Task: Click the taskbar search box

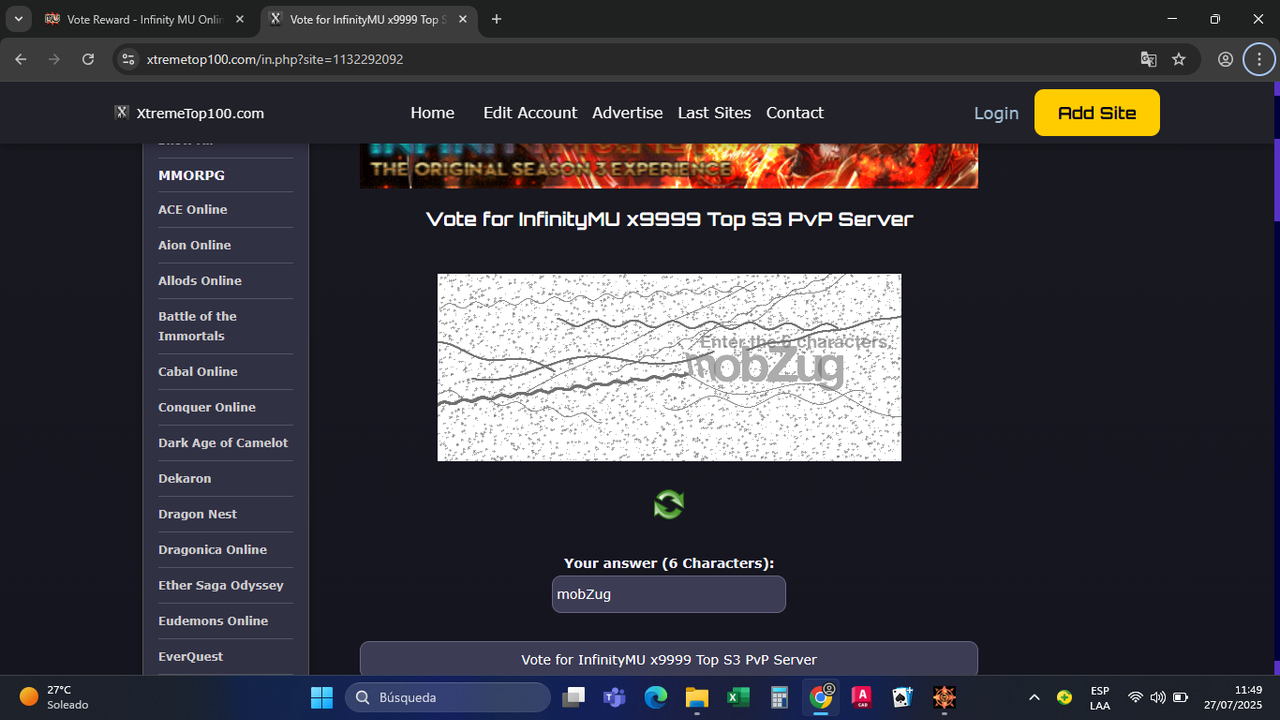Action: pyautogui.click(x=448, y=697)
